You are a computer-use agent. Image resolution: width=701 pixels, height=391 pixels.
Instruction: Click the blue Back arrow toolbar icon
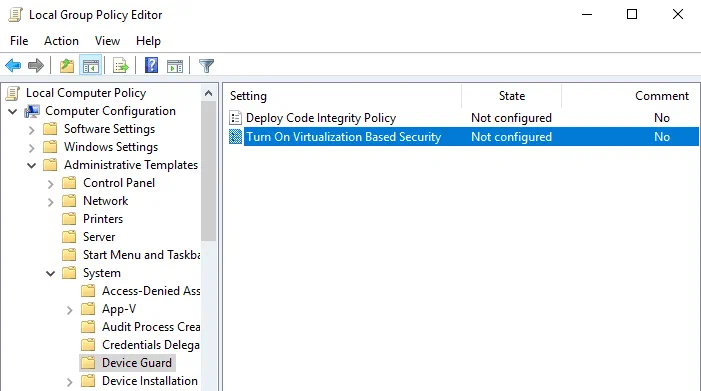pyautogui.click(x=13, y=66)
